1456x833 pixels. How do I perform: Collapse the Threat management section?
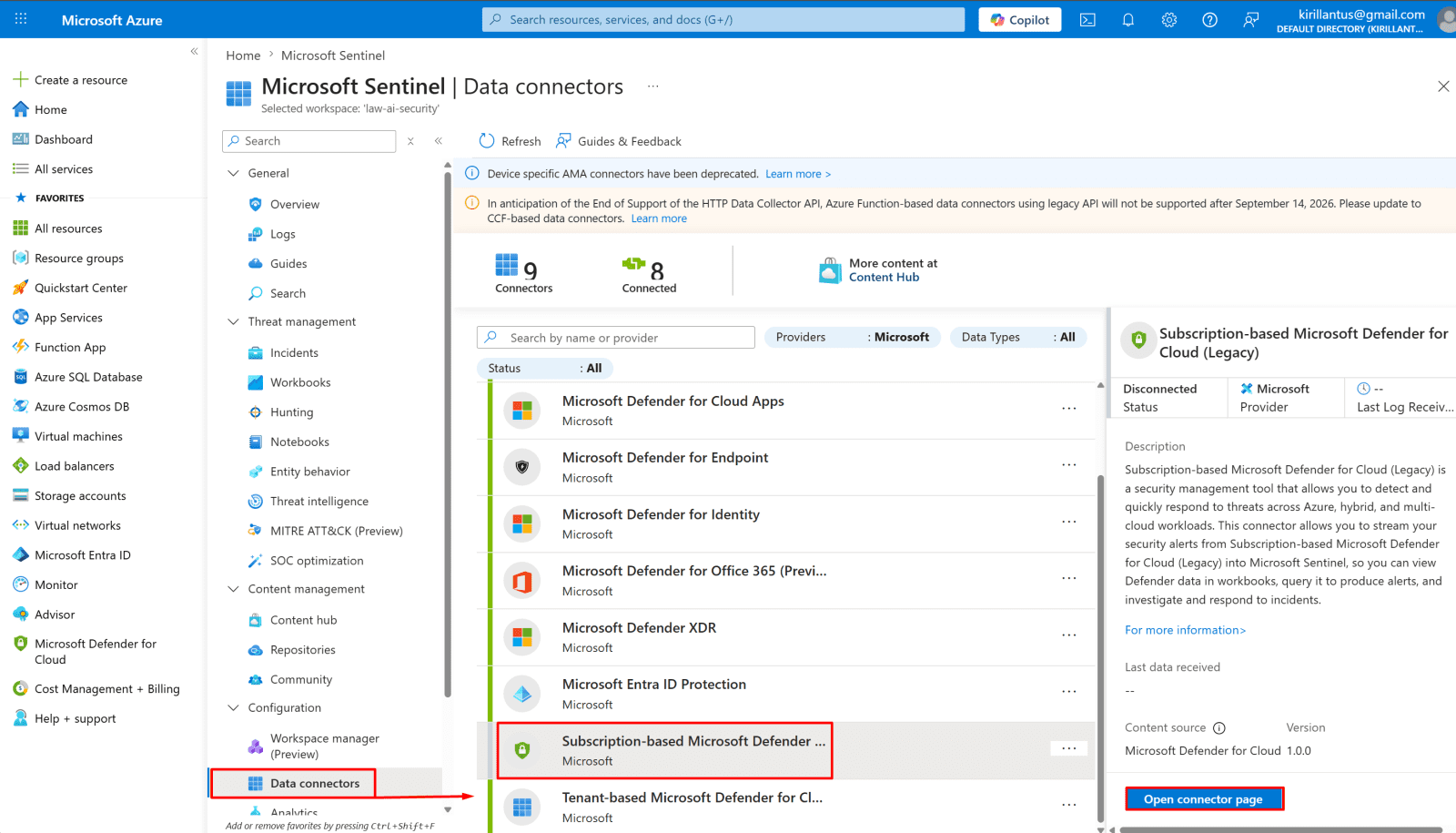click(233, 321)
